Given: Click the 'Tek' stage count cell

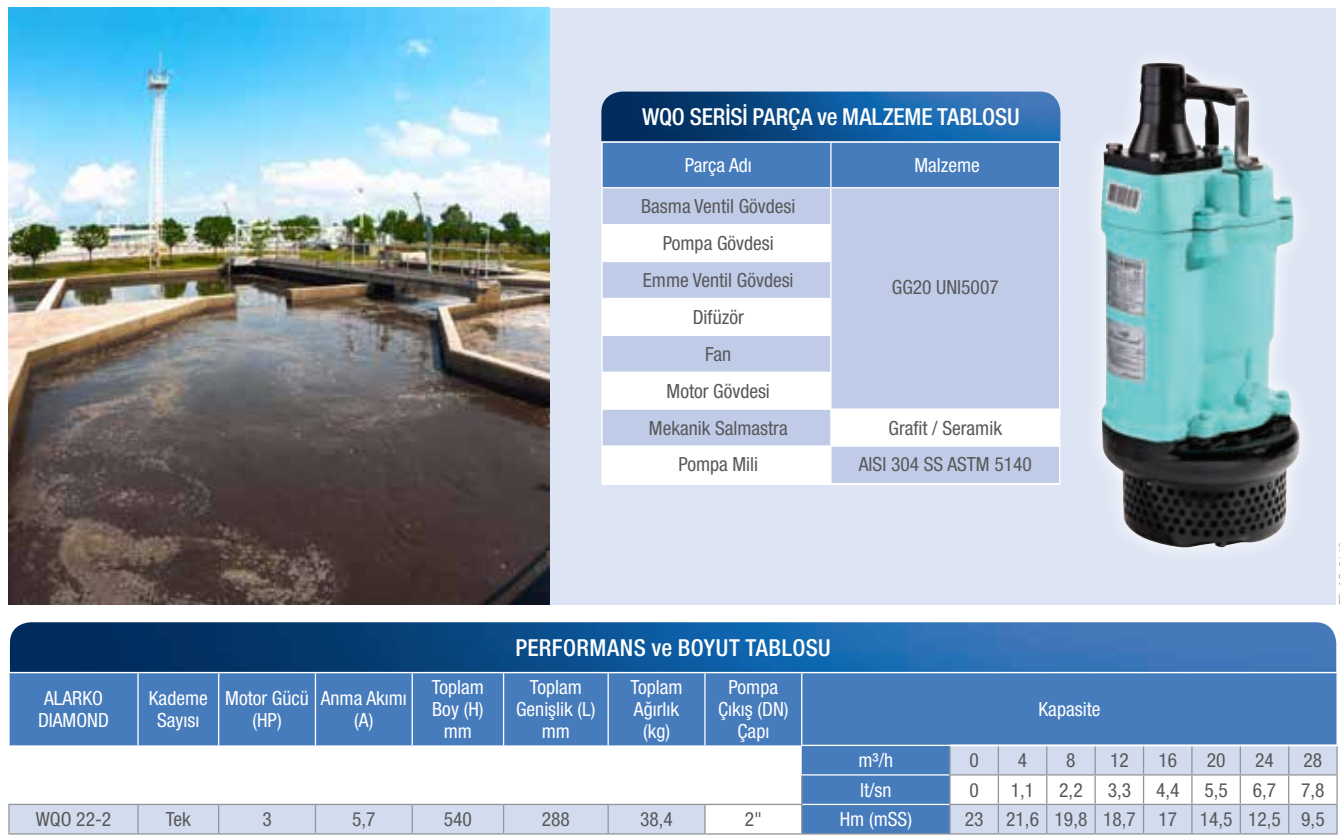Looking at the screenshot, I should click(178, 819).
